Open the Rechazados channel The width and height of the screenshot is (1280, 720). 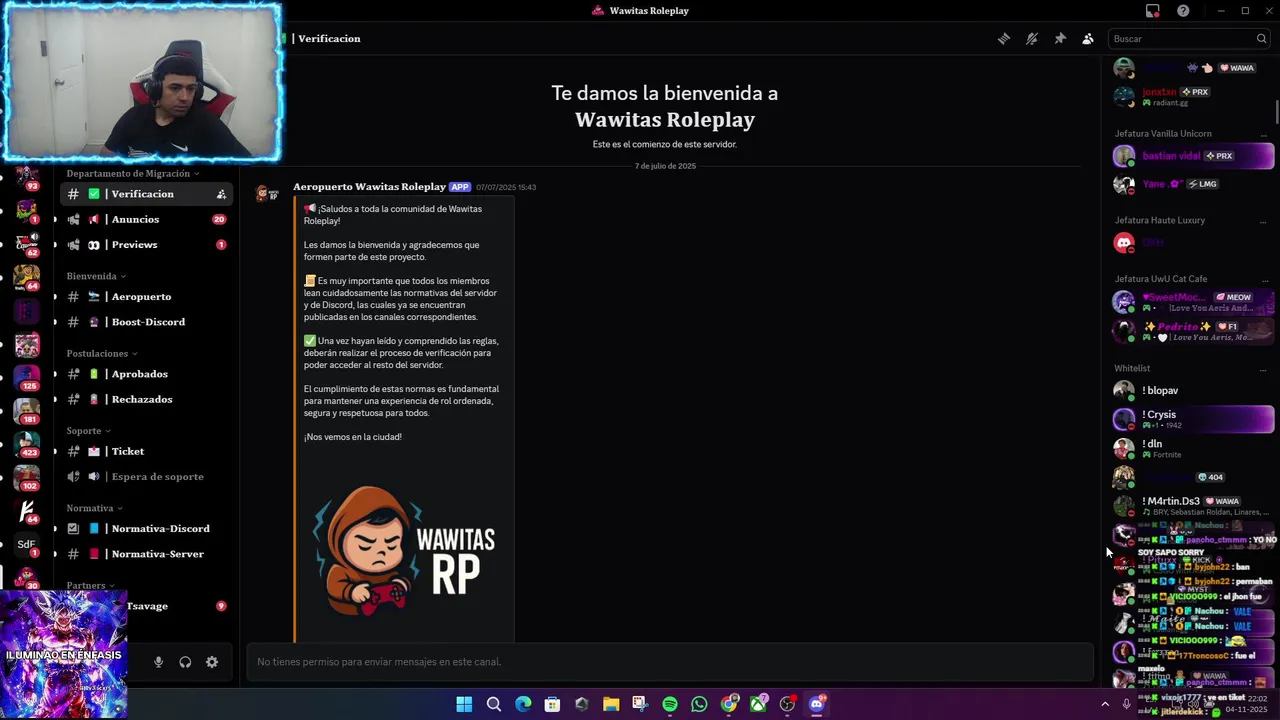(x=148, y=399)
